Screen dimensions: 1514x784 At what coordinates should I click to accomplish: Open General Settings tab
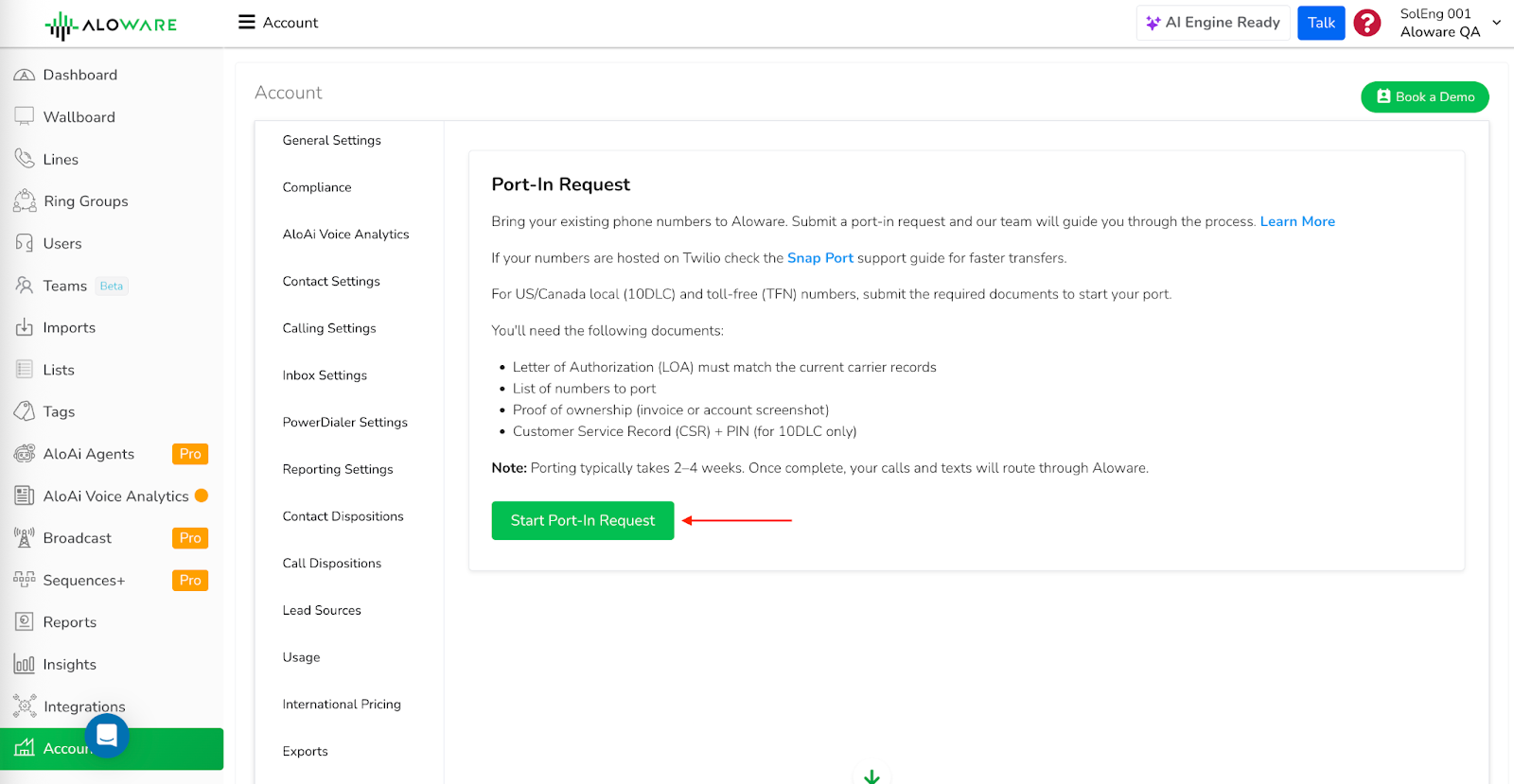[332, 140]
